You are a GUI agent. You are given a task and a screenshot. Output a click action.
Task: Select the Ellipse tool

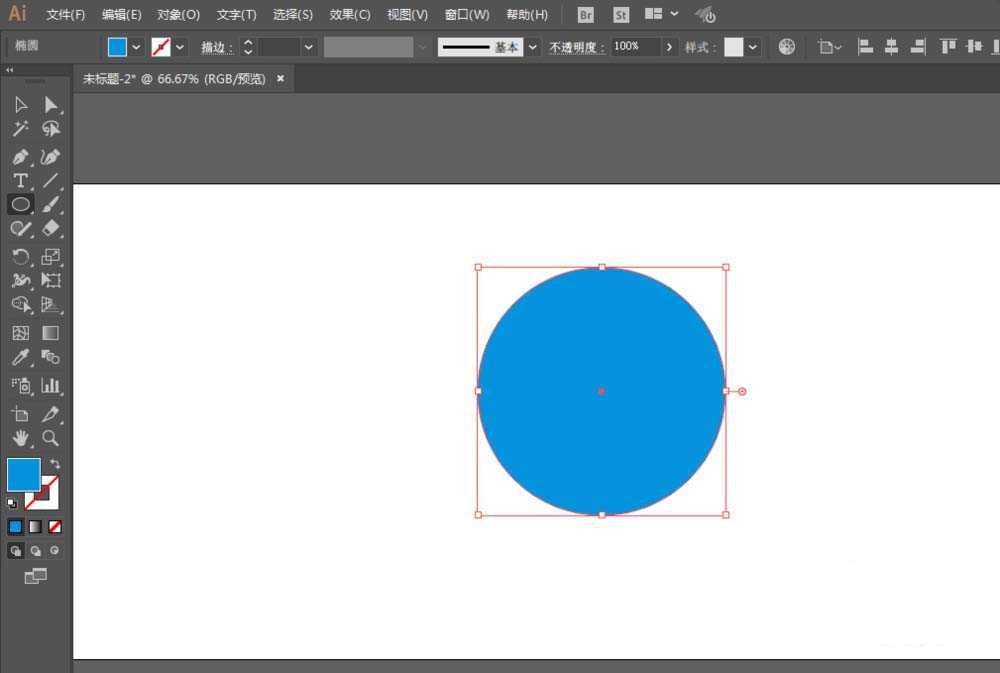pyautogui.click(x=20, y=204)
